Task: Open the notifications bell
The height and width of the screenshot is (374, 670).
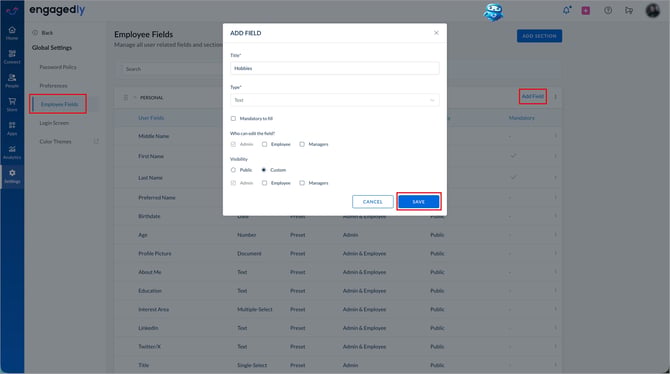Action: [x=567, y=10]
